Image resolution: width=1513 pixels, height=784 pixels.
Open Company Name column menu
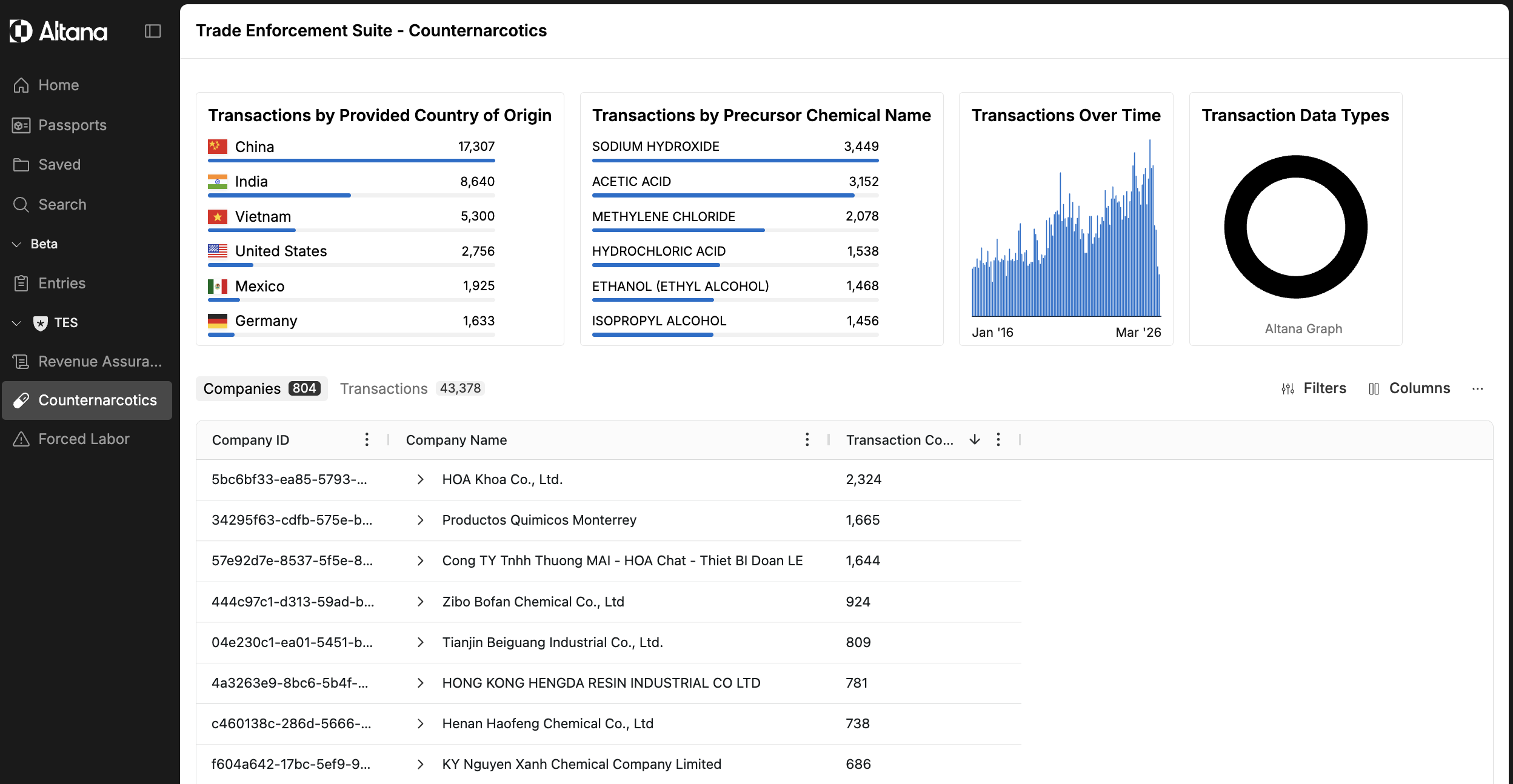pos(807,440)
